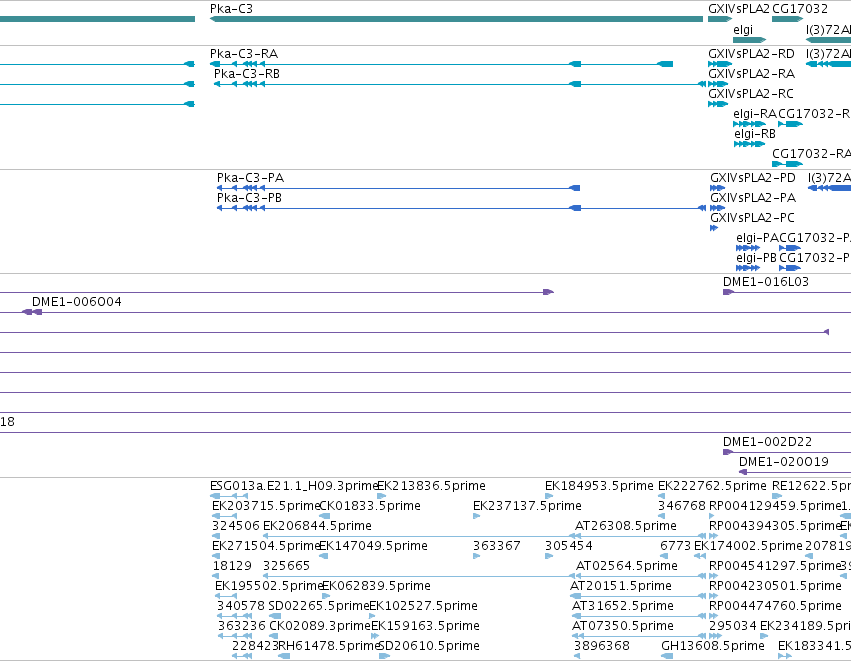
Task: Select the Pka-C3 gene label
Action: [231, 9]
